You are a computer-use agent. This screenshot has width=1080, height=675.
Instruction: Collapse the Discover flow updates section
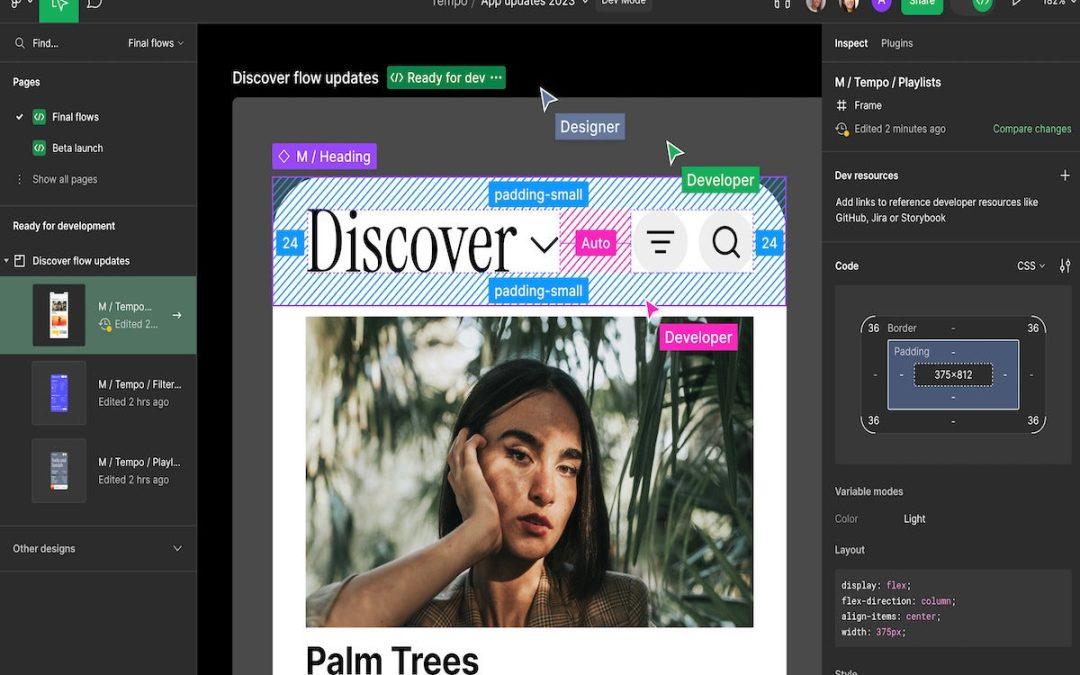pyautogui.click(x=7, y=261)
